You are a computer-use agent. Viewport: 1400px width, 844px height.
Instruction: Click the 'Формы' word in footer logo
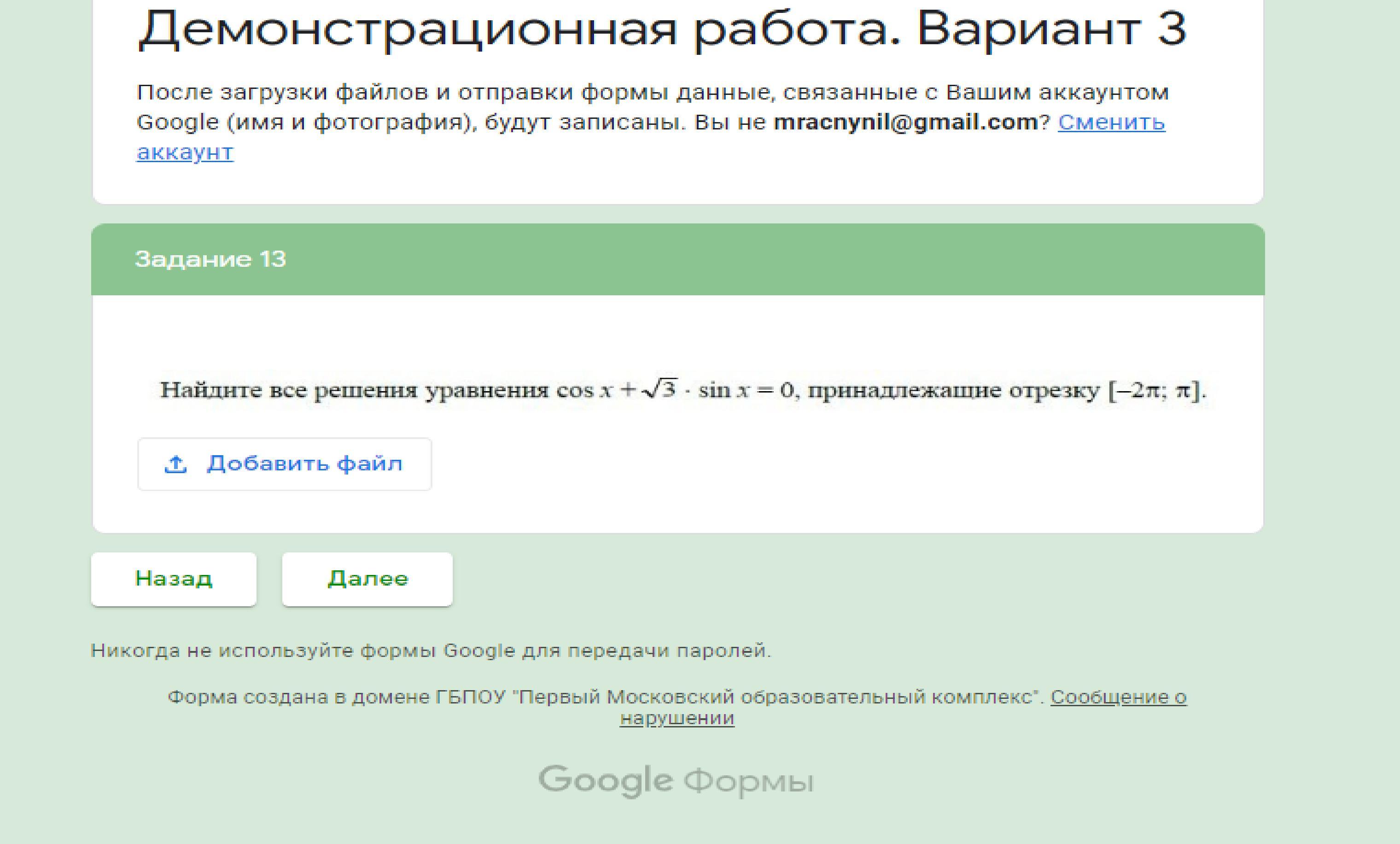click(x=748, y=782)
